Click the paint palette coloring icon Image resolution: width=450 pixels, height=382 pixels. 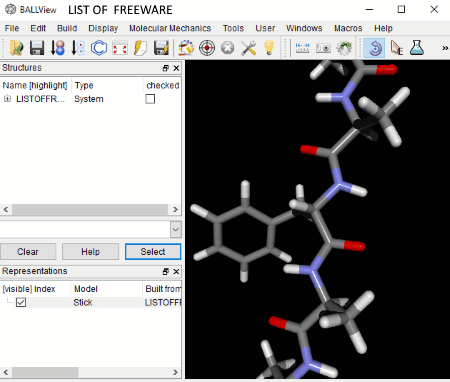pyautogui.click(x=186, y=48)
